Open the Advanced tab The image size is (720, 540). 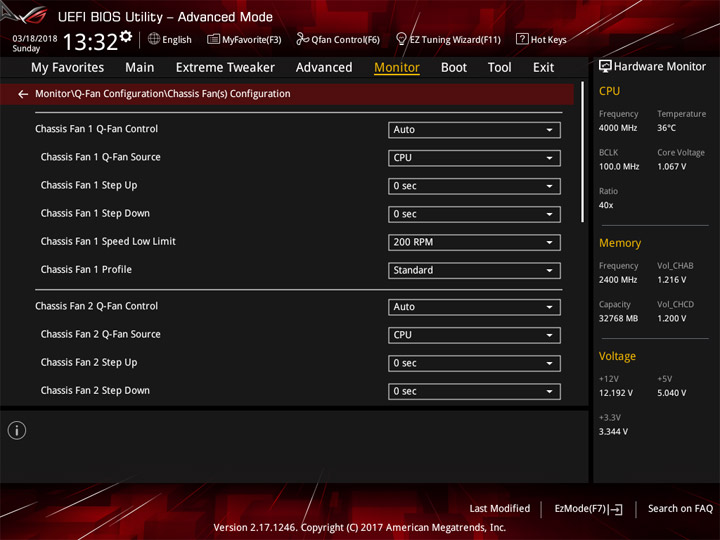(x=324, y=68)
